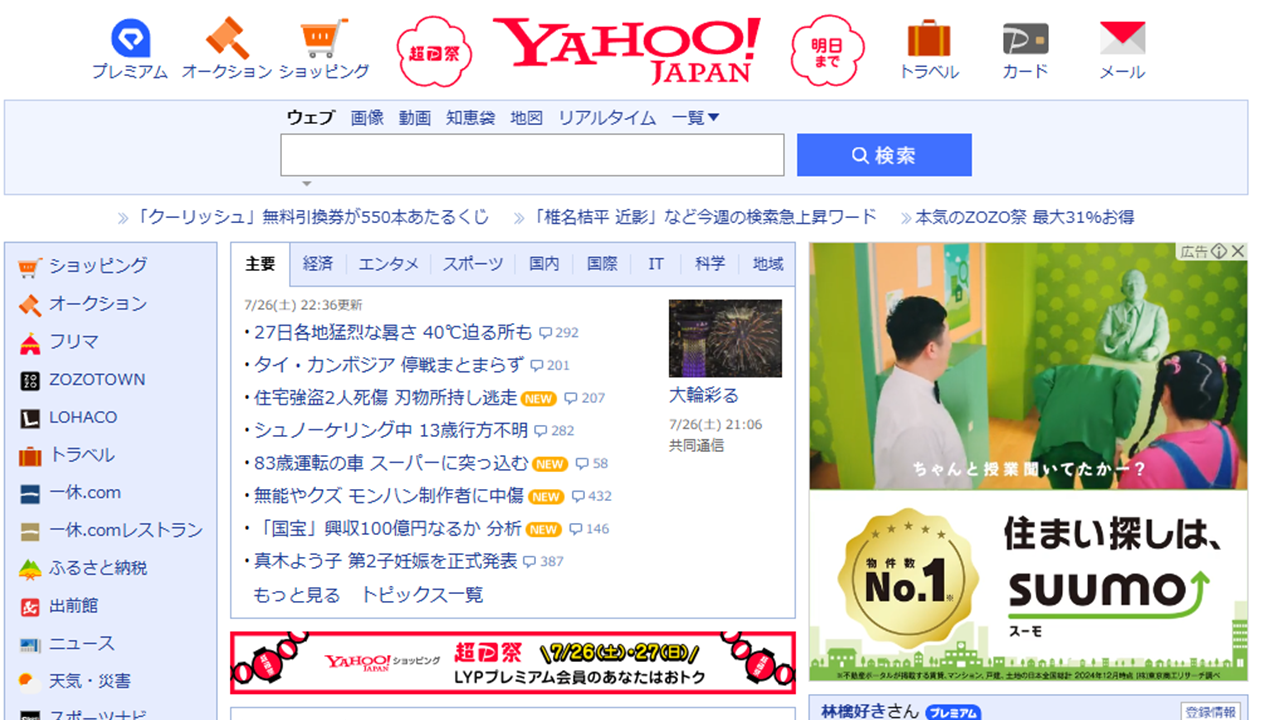
Task: Open the カード icon in header
Action: [1025, 39]
